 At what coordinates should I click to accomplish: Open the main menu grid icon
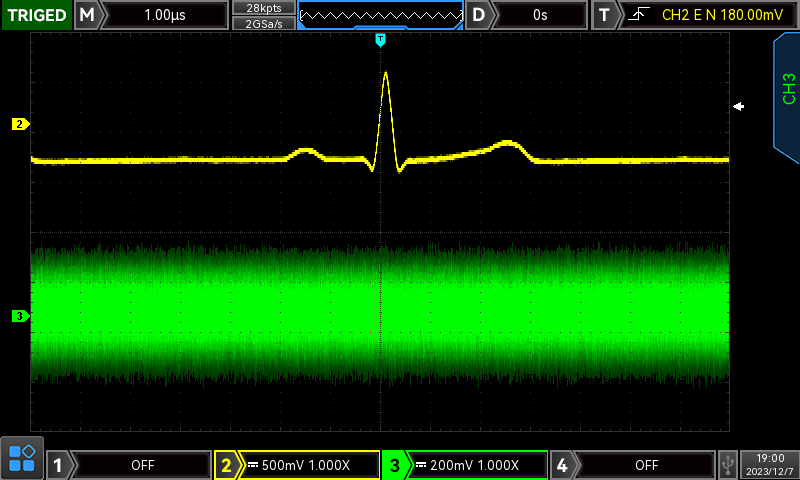[22, 458]
